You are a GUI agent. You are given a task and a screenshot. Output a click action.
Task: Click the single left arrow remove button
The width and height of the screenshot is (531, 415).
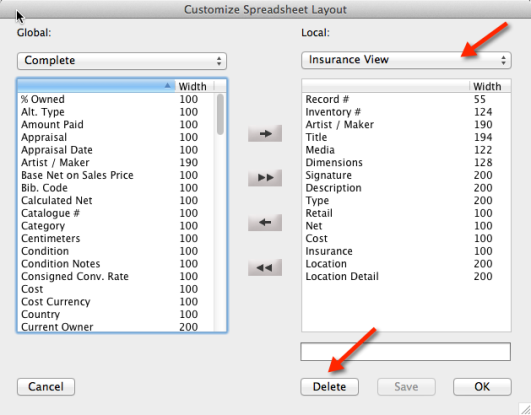(x=265, y=222)
